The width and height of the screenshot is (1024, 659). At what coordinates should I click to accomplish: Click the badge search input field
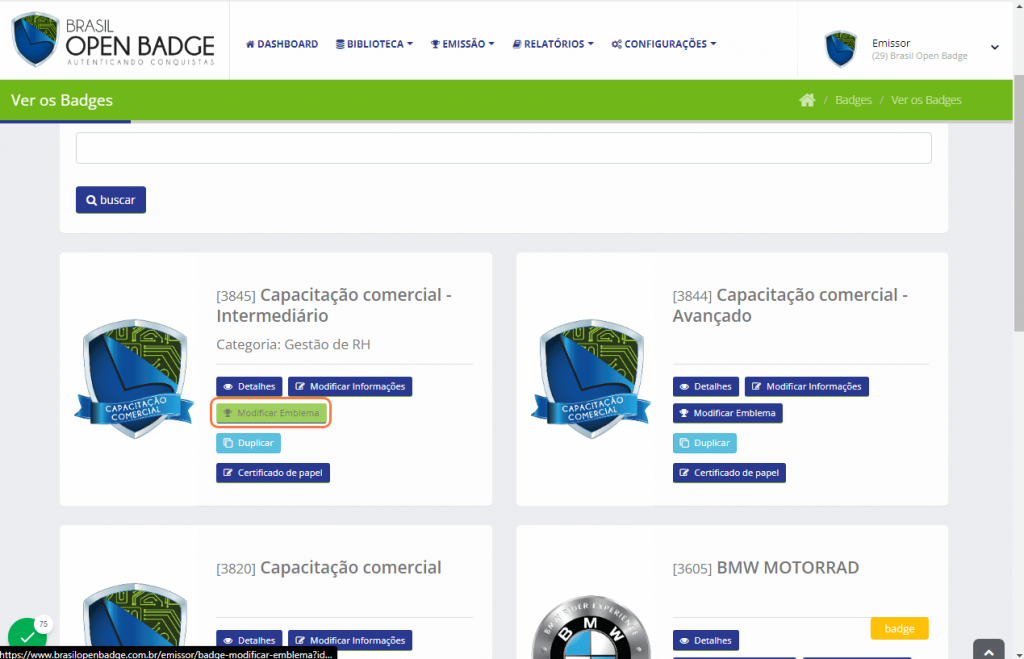(x=503, y=148)
